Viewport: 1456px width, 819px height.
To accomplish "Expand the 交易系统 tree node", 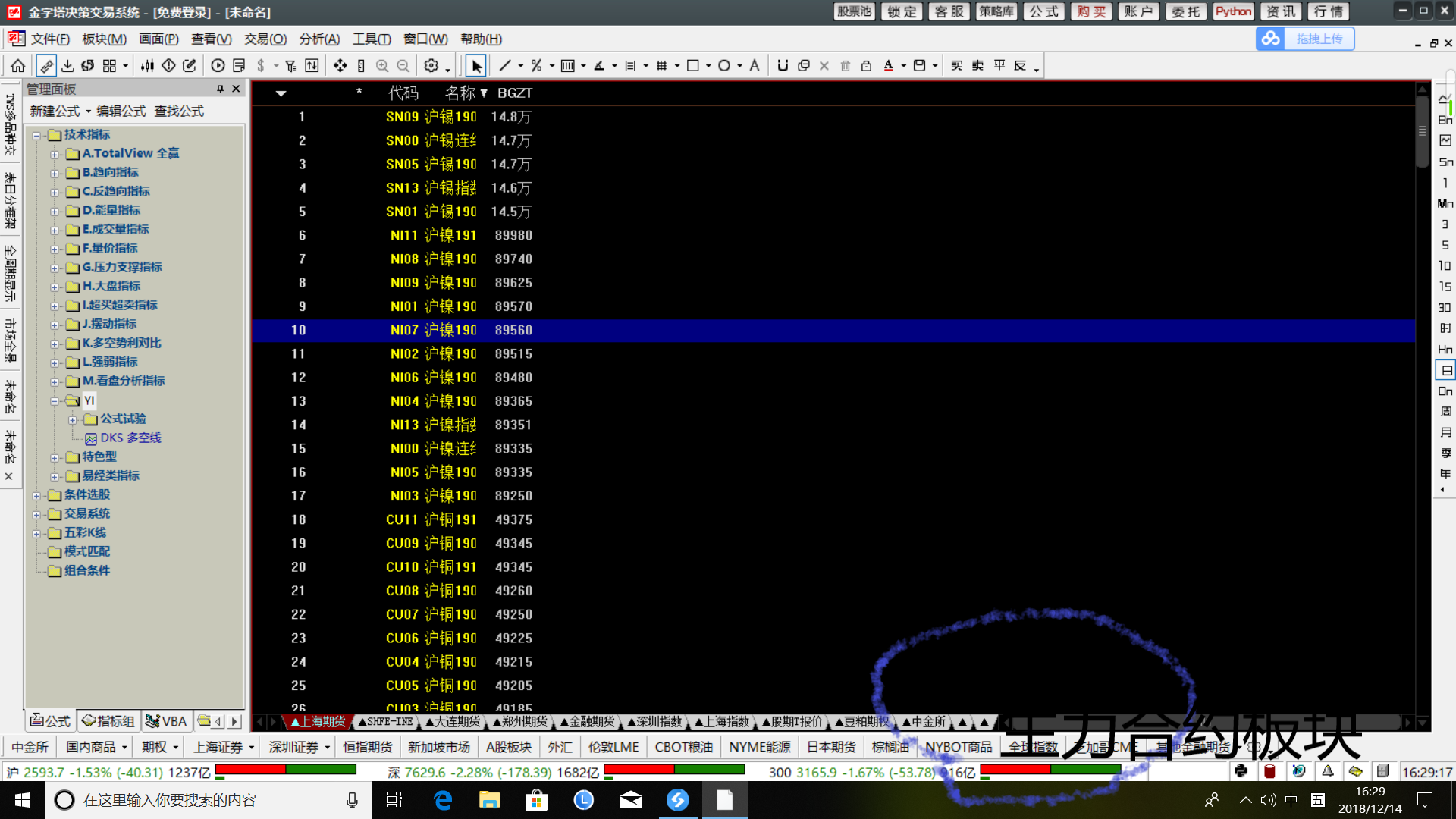I will coord(36,514).
